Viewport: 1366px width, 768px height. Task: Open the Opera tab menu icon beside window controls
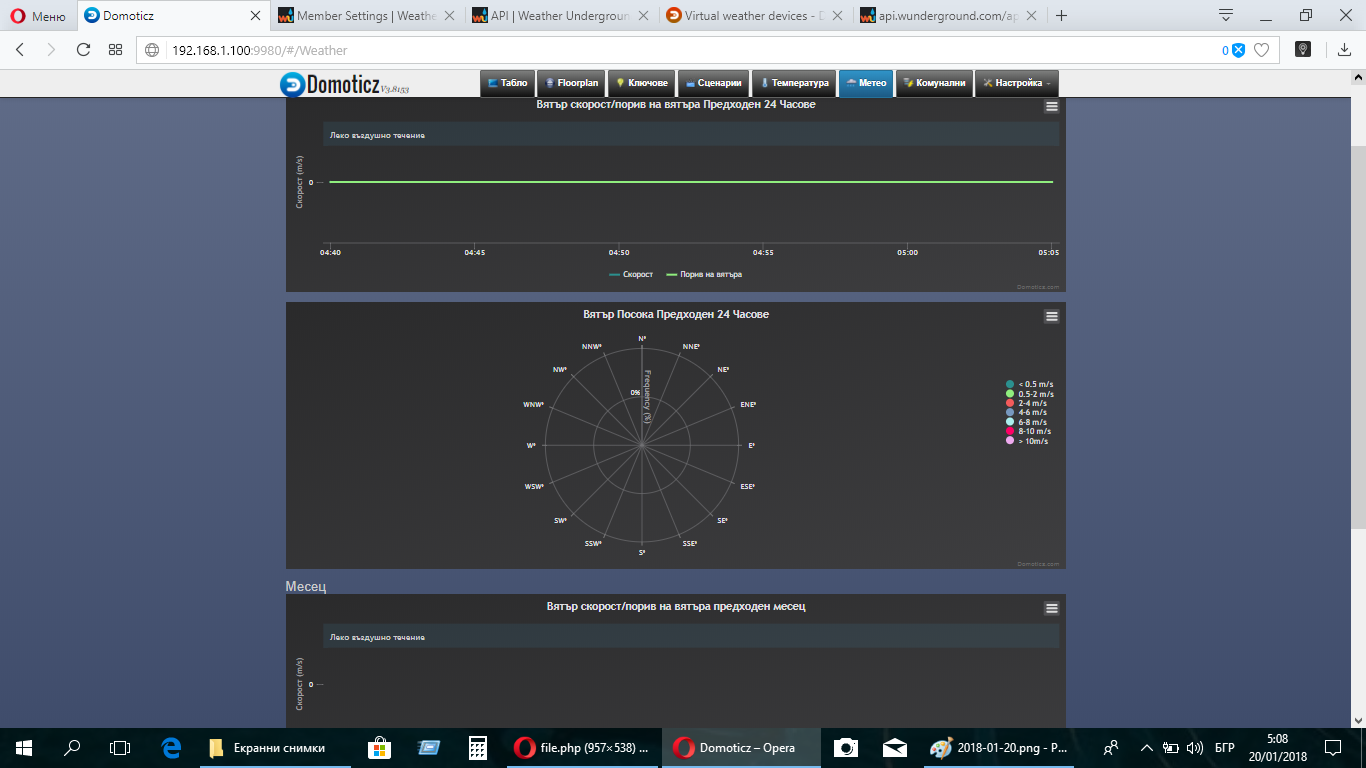pyautogui.click(x=1225, y=15)
